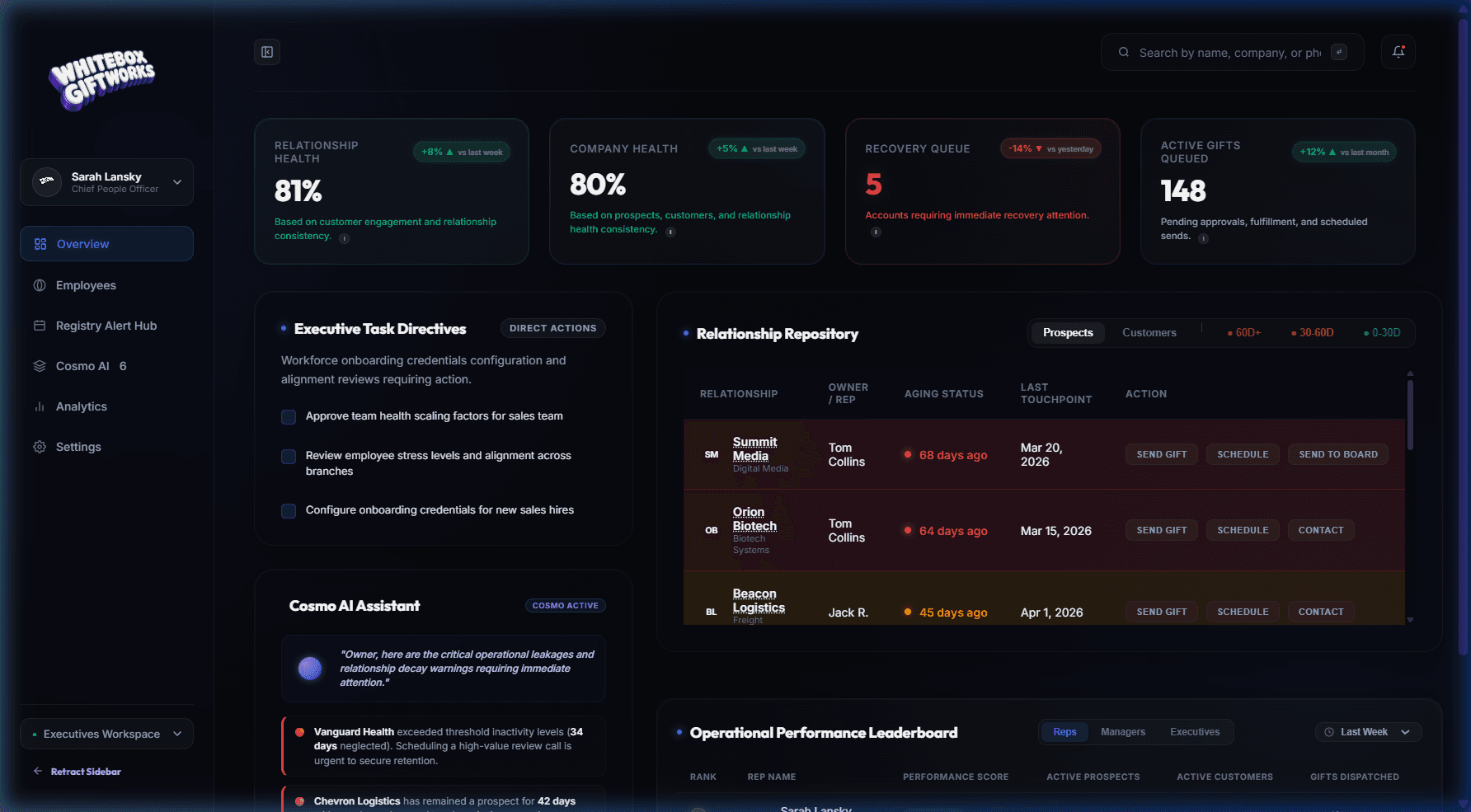
Task: Click the Direct Actions button
Action: click(x=553, y=328)
